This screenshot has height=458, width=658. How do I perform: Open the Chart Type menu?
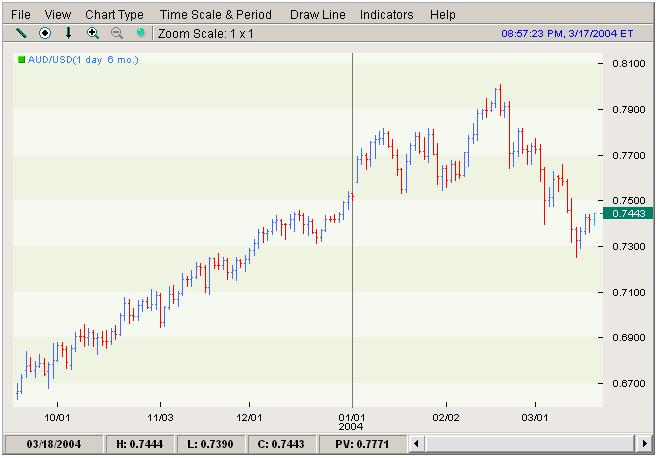click(x=114, y=15)
